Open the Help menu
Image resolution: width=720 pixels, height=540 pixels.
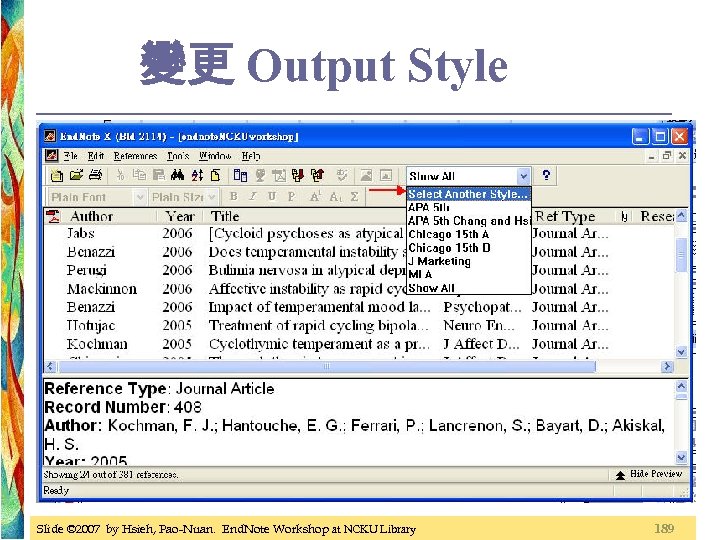(x=251, y=156)
